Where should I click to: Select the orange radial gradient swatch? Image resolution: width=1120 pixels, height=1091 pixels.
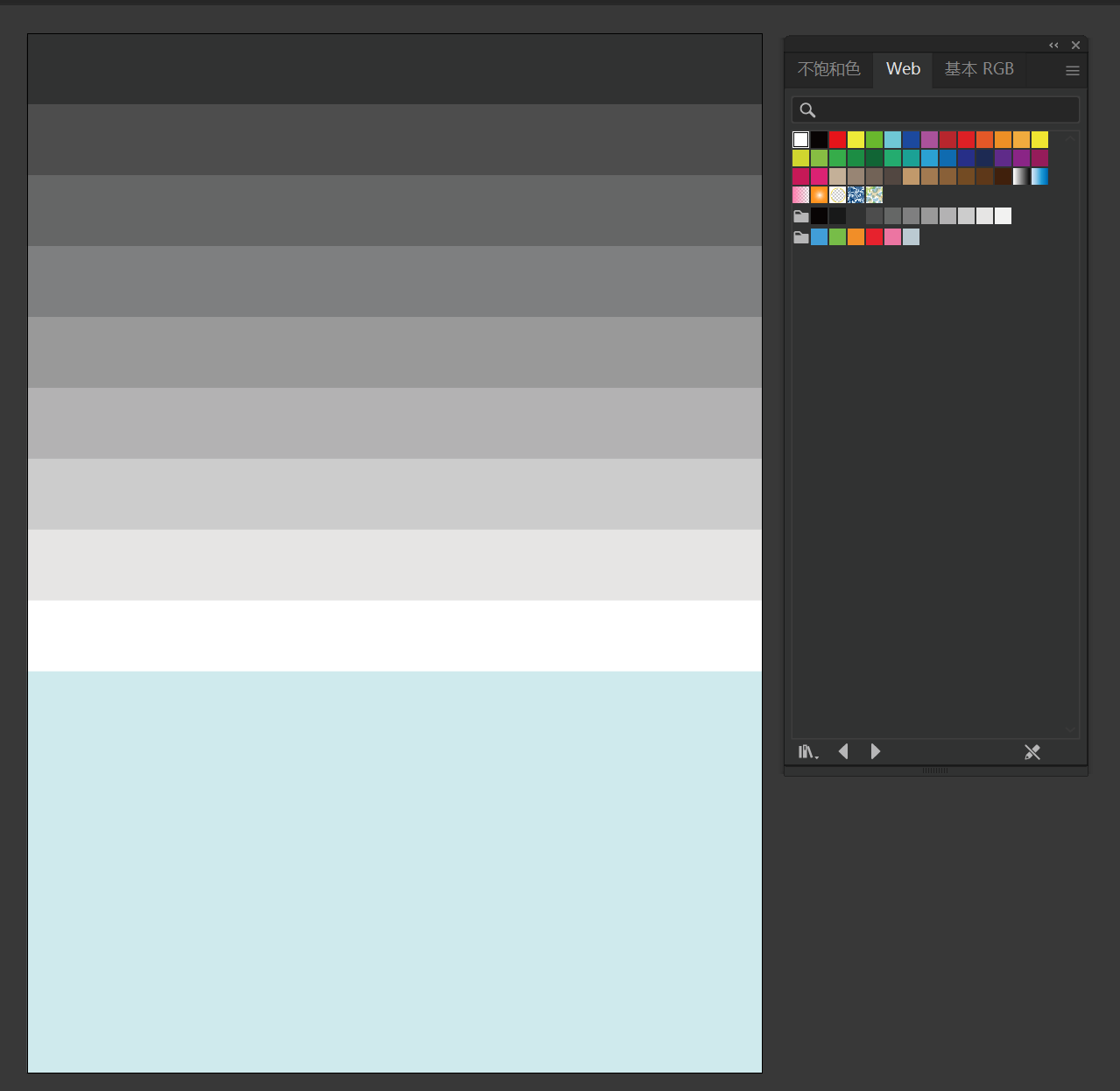pos(820,195)
